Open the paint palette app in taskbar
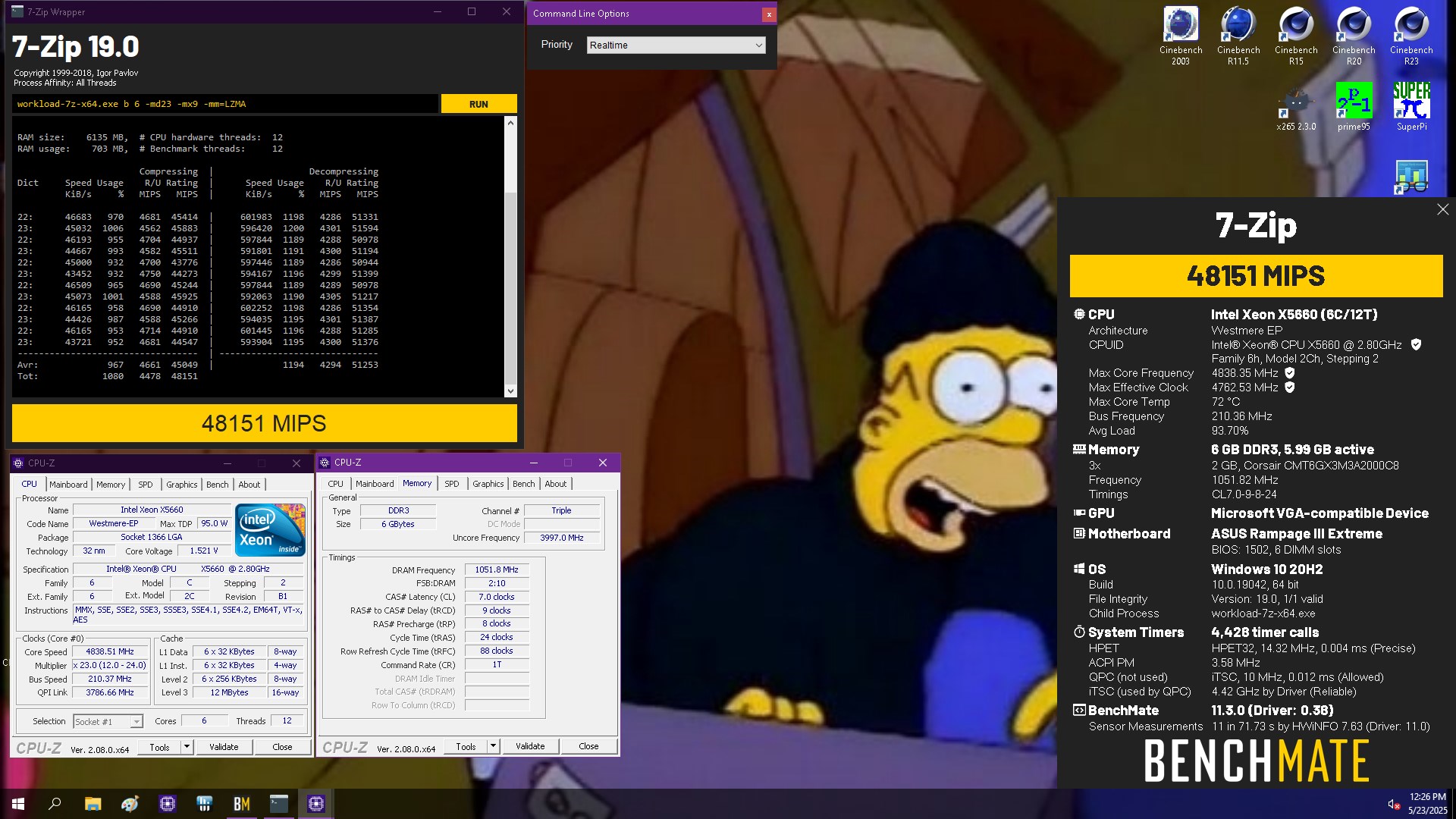The height and width of the screenshot is (819, 1456). [130, 804]
